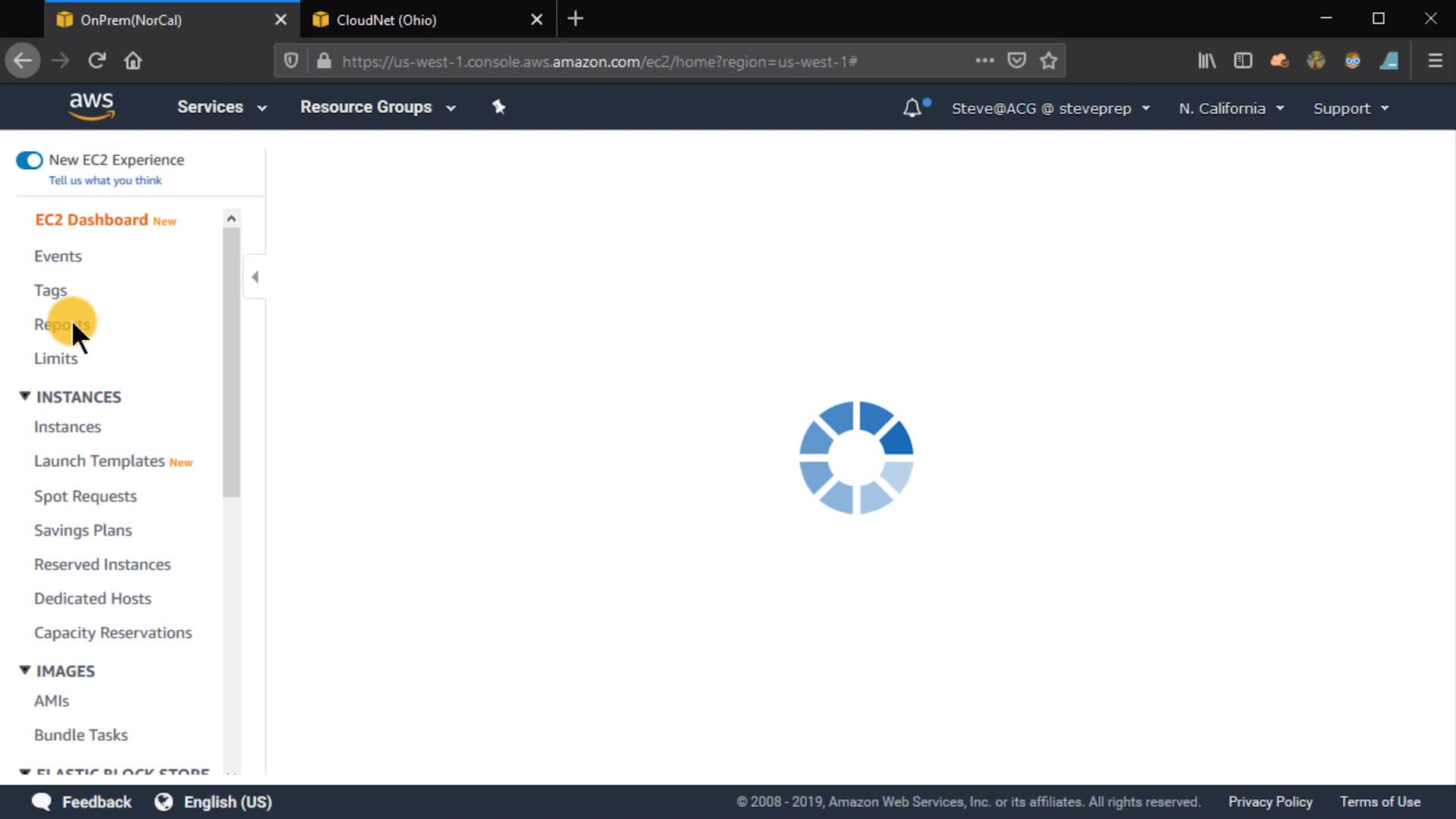Click the pin shortcut icon in AWS navbar
The width and height of the screenshot is (1456, 819).
(x=498, y=107)
